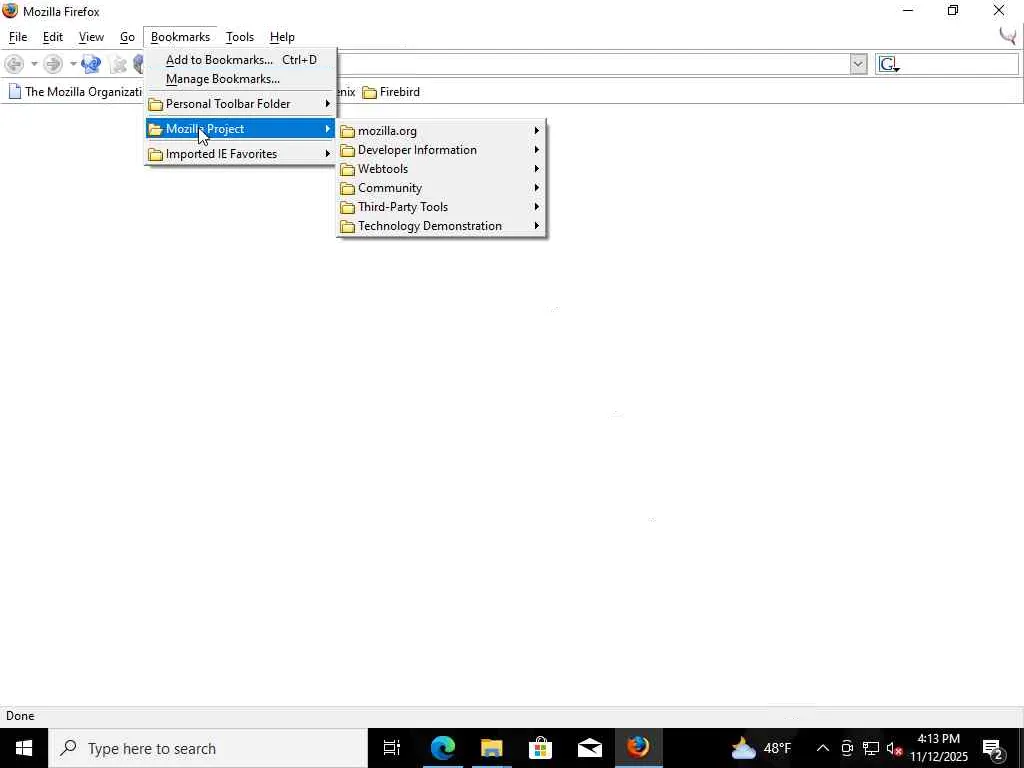Click the greyed Stop toolbar icon
This screenshot has width=1024, height=768.
pyautogui.click(x=118, y=64)
